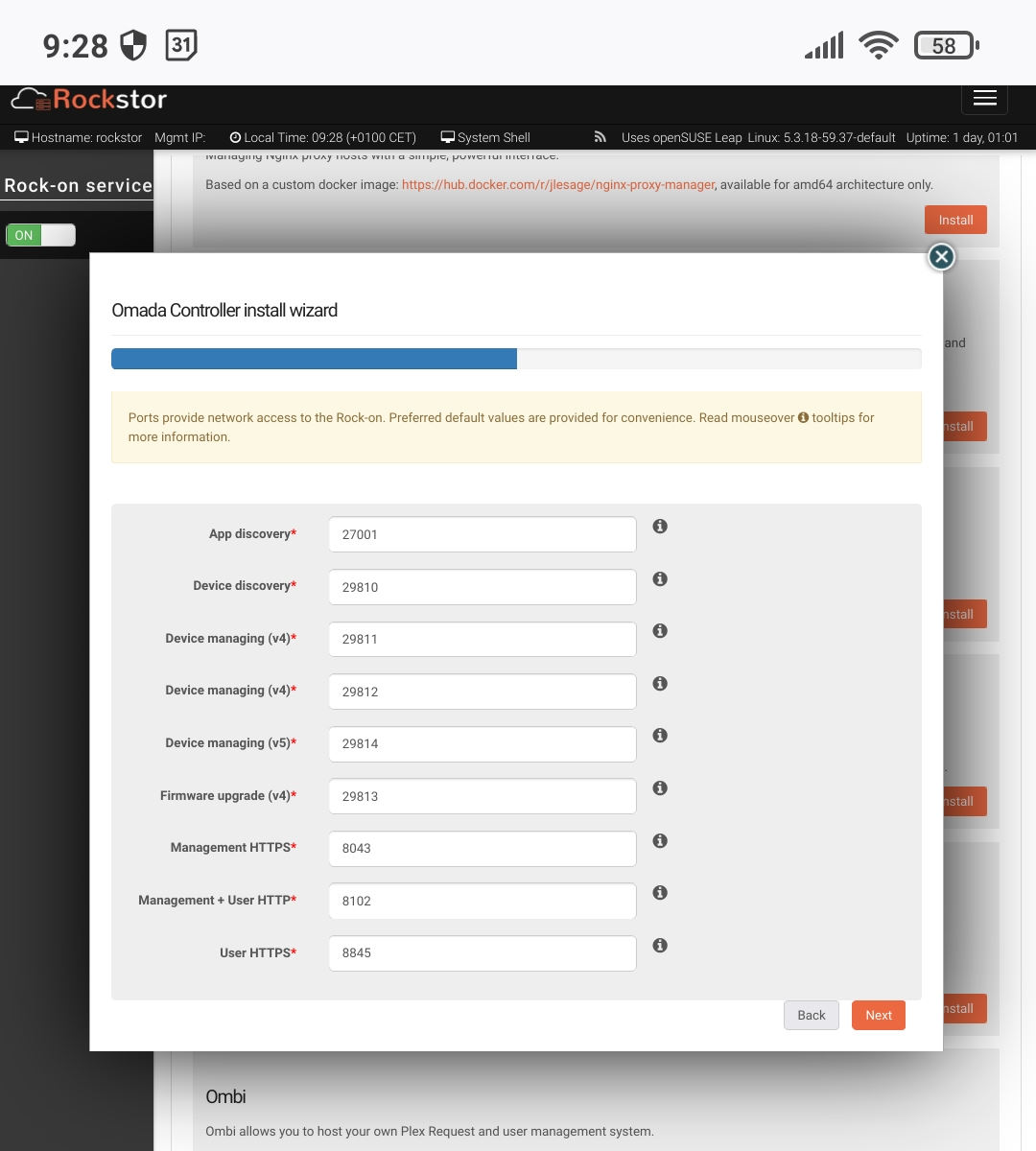Close the Omada Controller install wizard
Viewport: 1036px width, 1151px height.
(941, 257)
